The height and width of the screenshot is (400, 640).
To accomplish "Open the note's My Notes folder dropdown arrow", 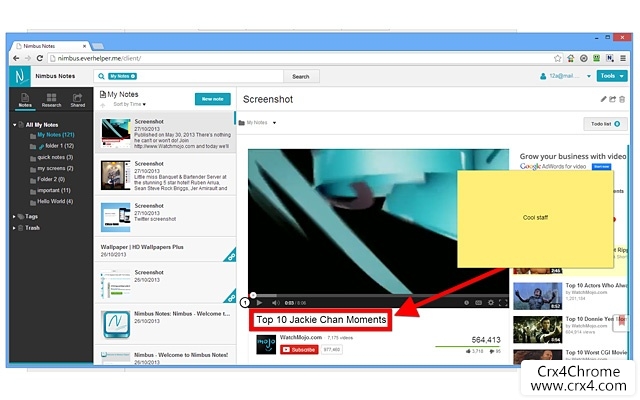I will [274, 122].
